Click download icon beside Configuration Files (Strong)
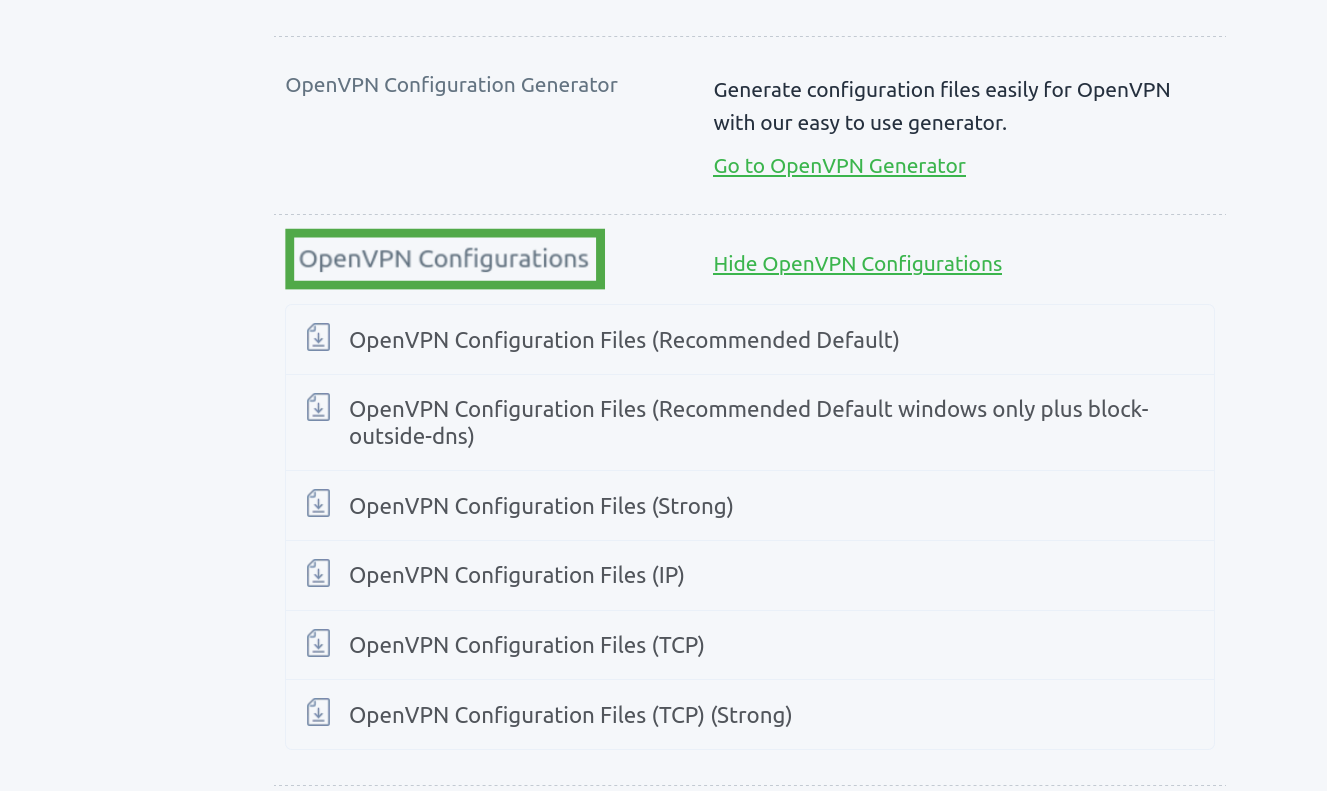Image resolution: width=1327 pixels, height=791 pixels. click(318, 504)
